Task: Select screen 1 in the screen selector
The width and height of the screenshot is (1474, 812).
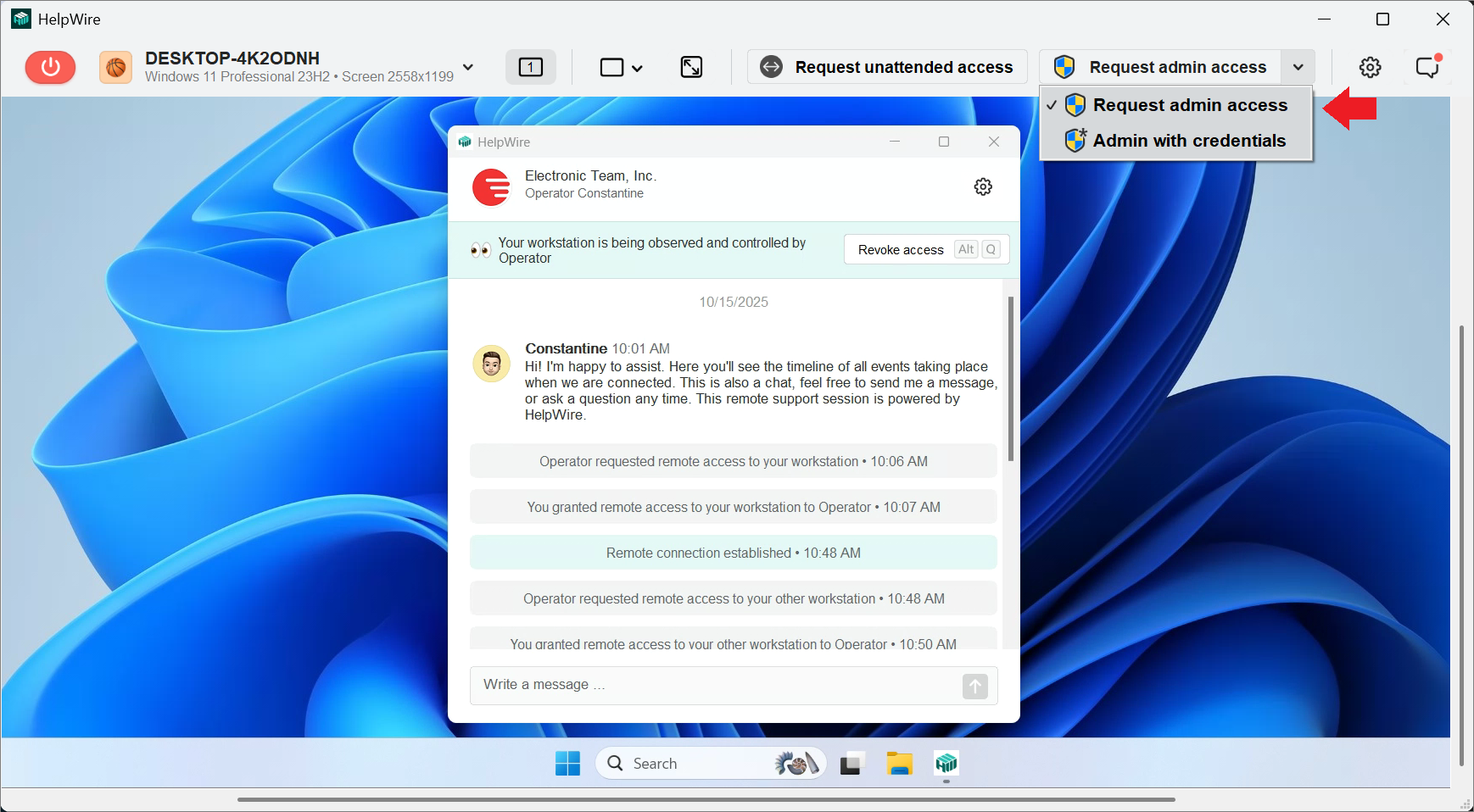Action: [531, 66]
